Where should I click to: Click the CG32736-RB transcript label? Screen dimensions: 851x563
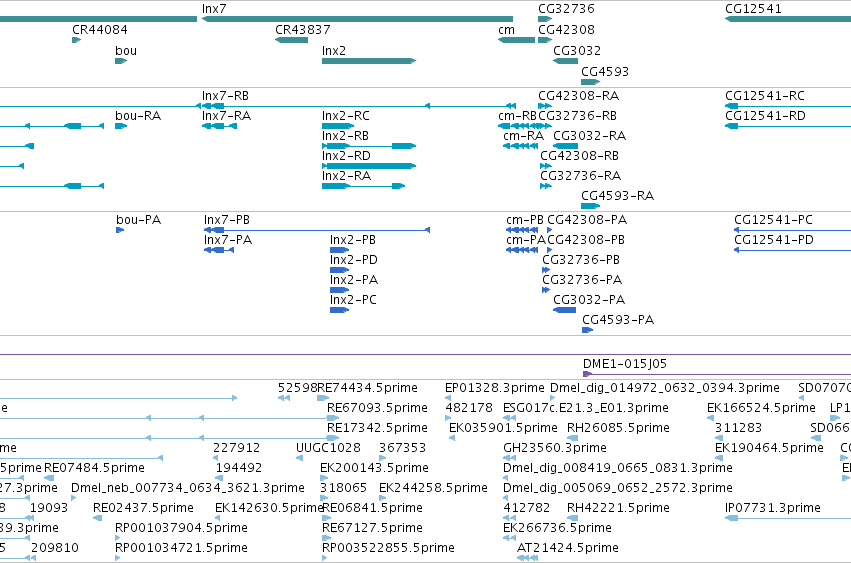[577, 116]
